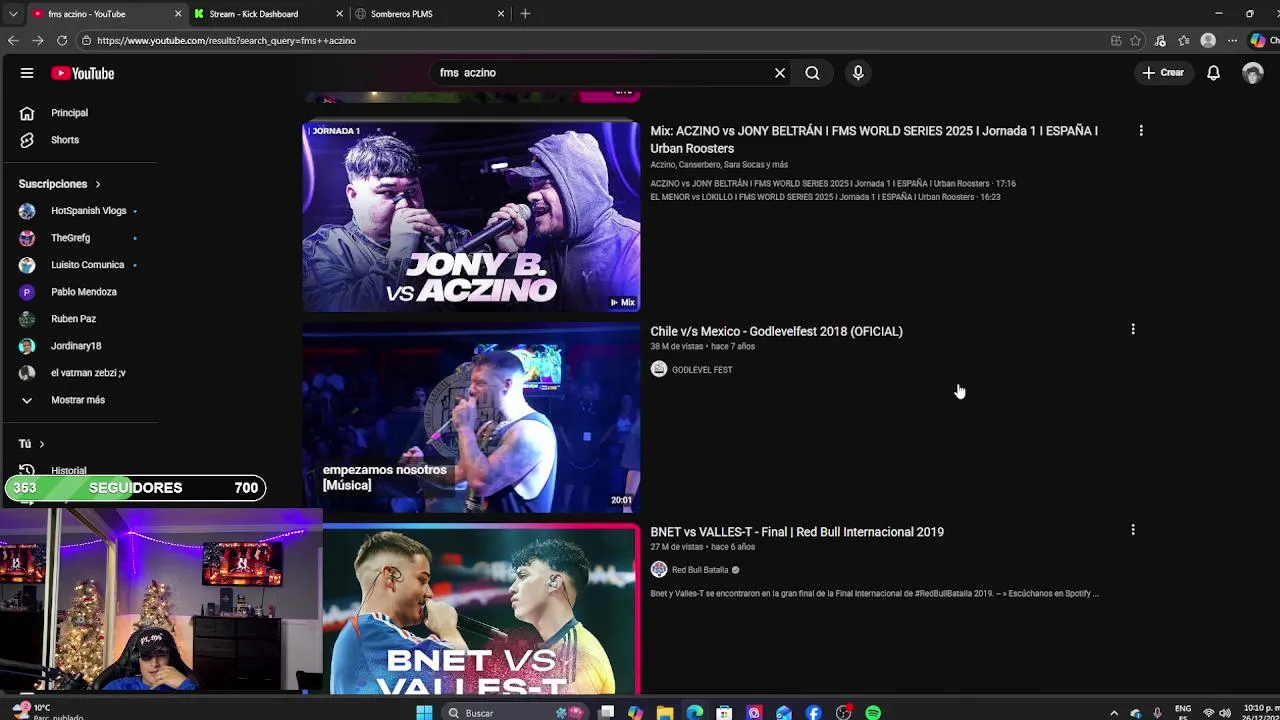Open the Chile v/s Mexico Godlevelfest thumbnail

(471, 417)
